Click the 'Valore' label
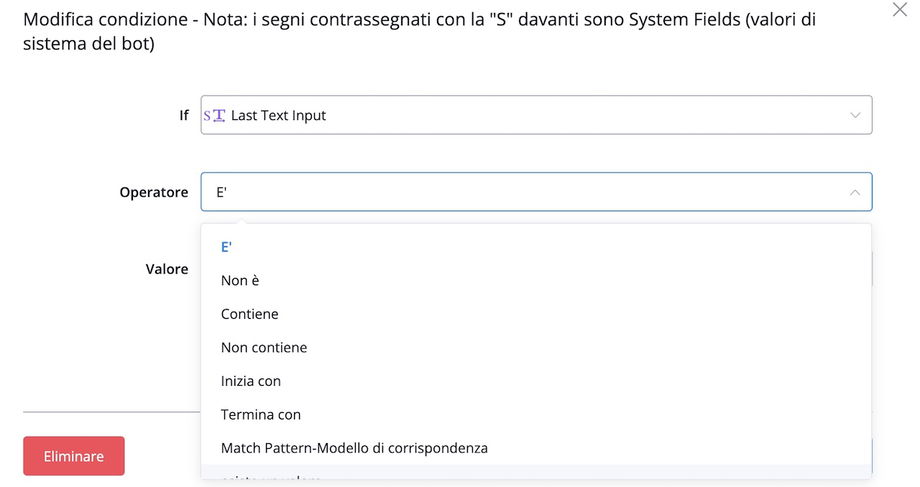Viewport: 920px width, 487px height. click(x=167, y=269)
